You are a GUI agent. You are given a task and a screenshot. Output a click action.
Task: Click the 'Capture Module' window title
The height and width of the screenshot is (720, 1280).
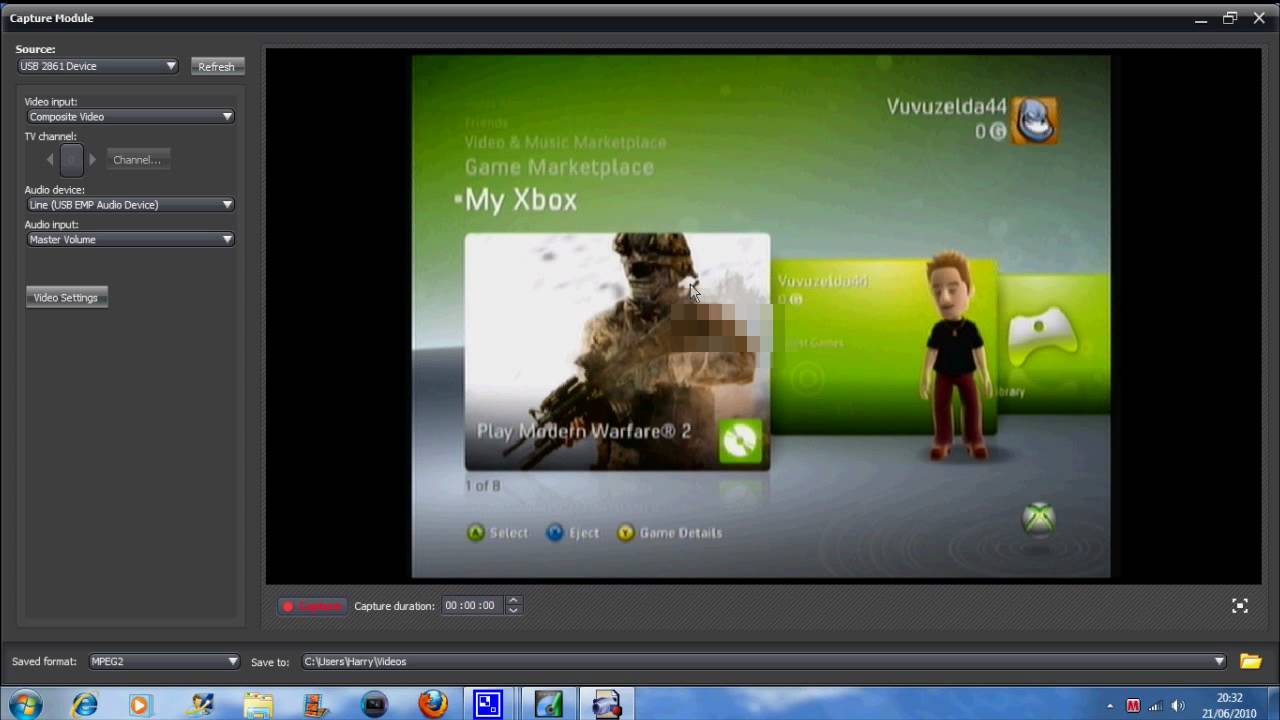(51, 18)
